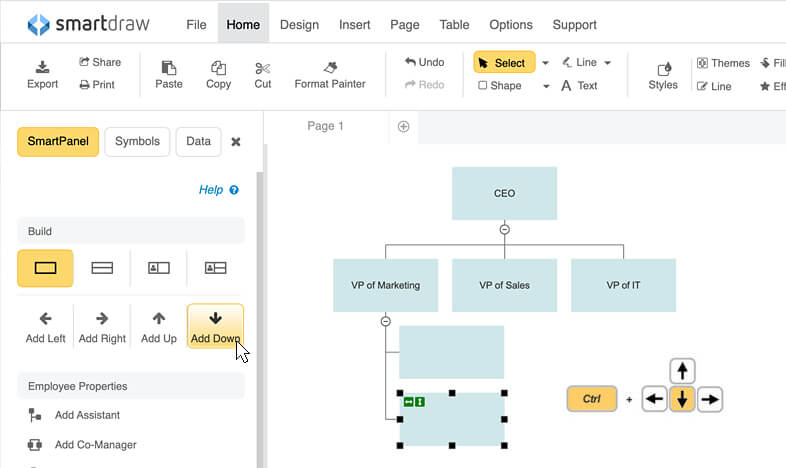Click the Employee Properties section header
The height and width of the screenshot is (468, 786).
(x=131, y=386)
